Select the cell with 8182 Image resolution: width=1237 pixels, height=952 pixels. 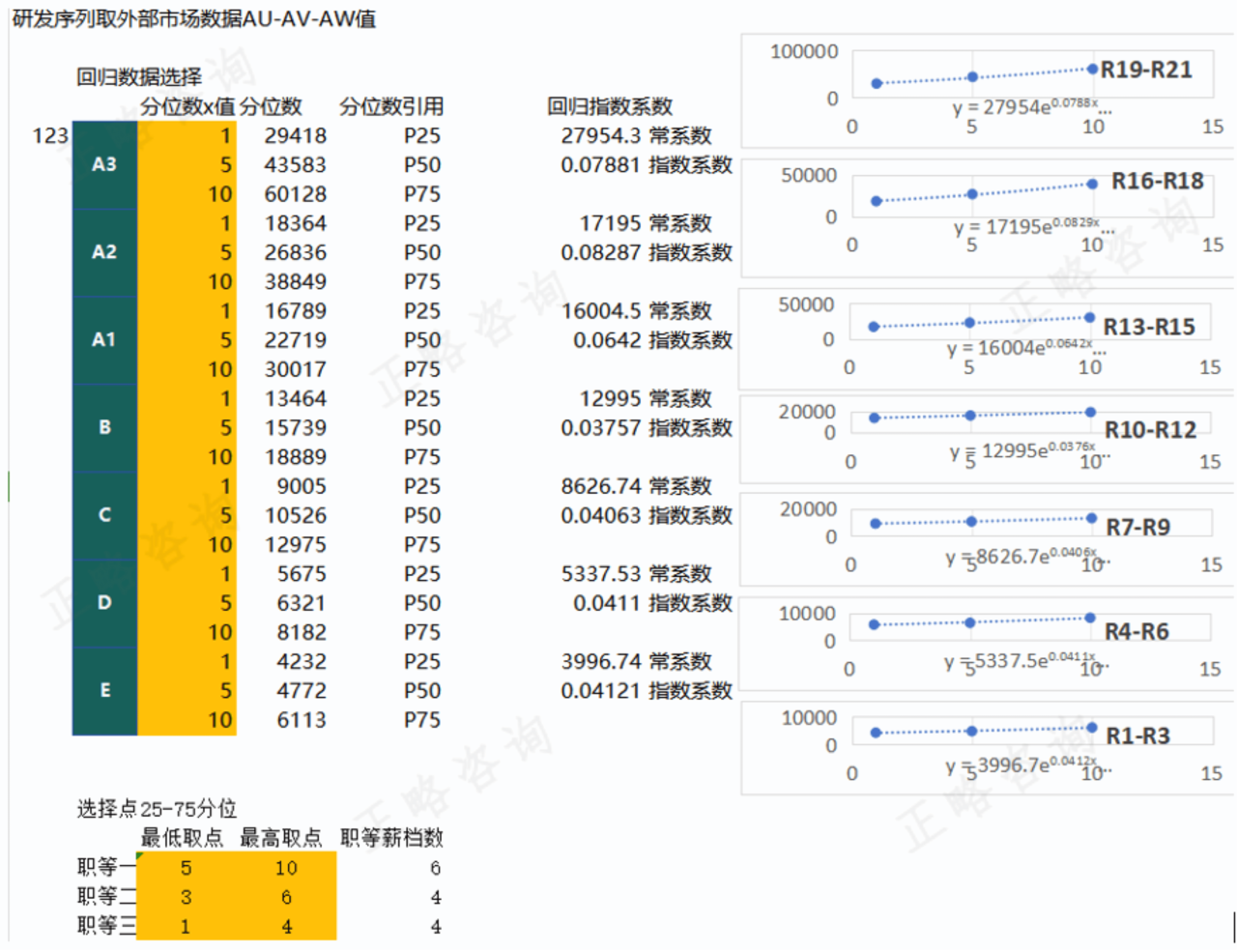(x=302, y=632)
